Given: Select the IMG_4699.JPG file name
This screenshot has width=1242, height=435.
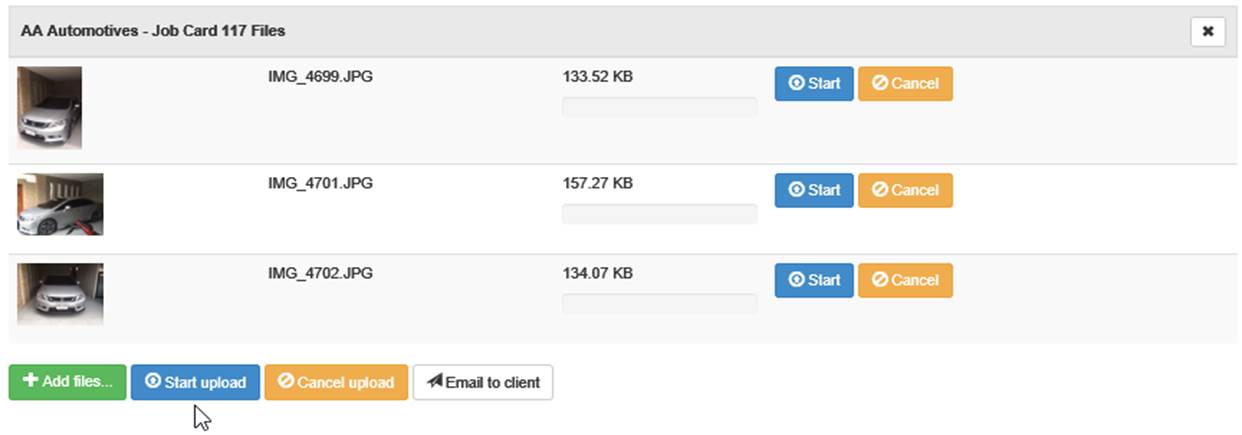Looking at the screenshot, I should pyautogui.click(x=320, y=76).
